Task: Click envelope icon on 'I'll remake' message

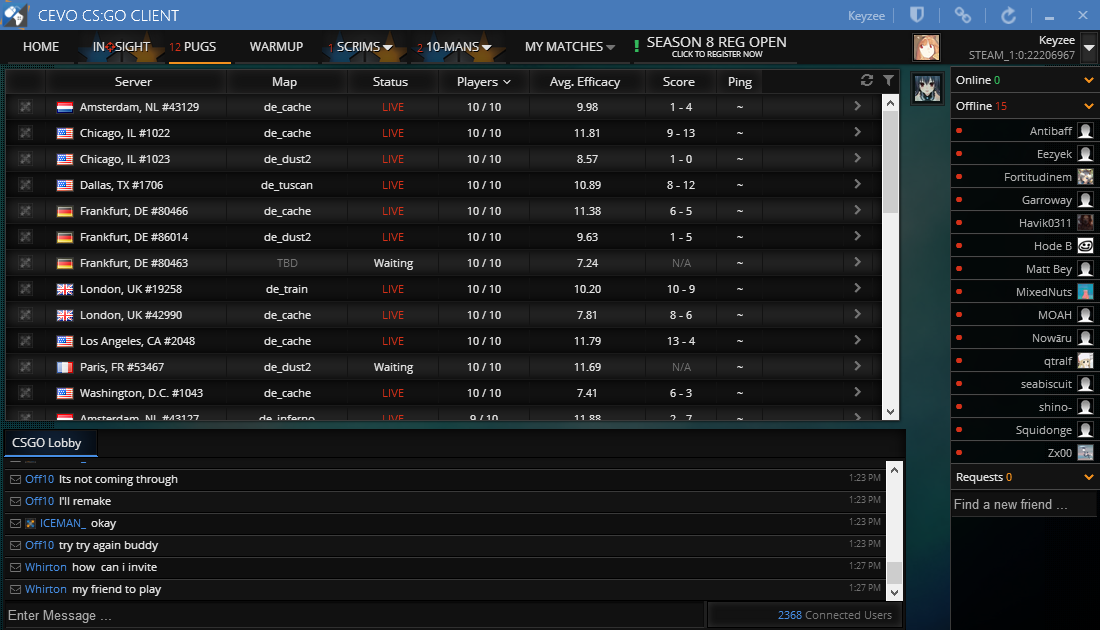Action: [x=15, y=502]
